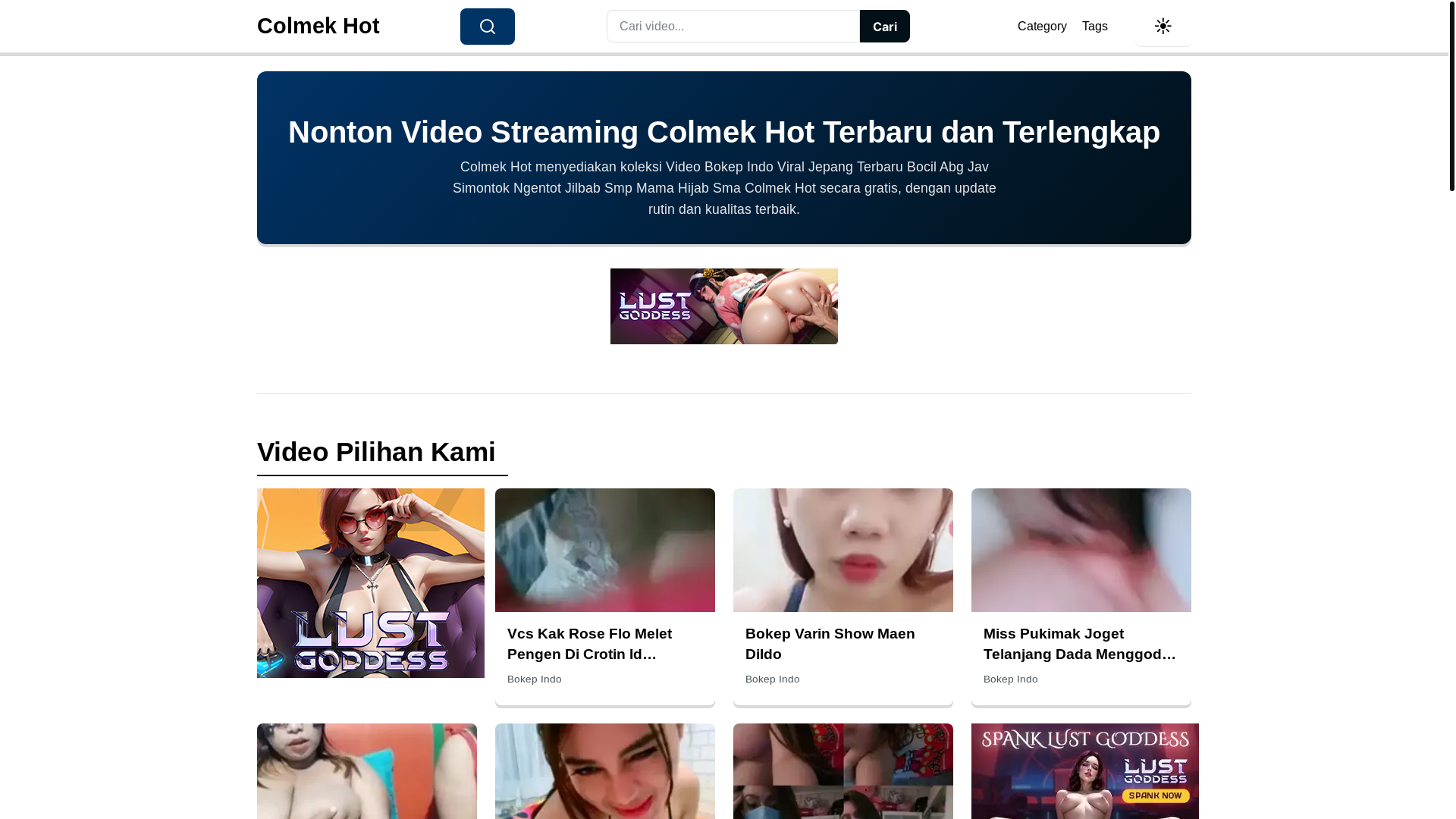
Task: Click the Cari search button
Action: 884,27
